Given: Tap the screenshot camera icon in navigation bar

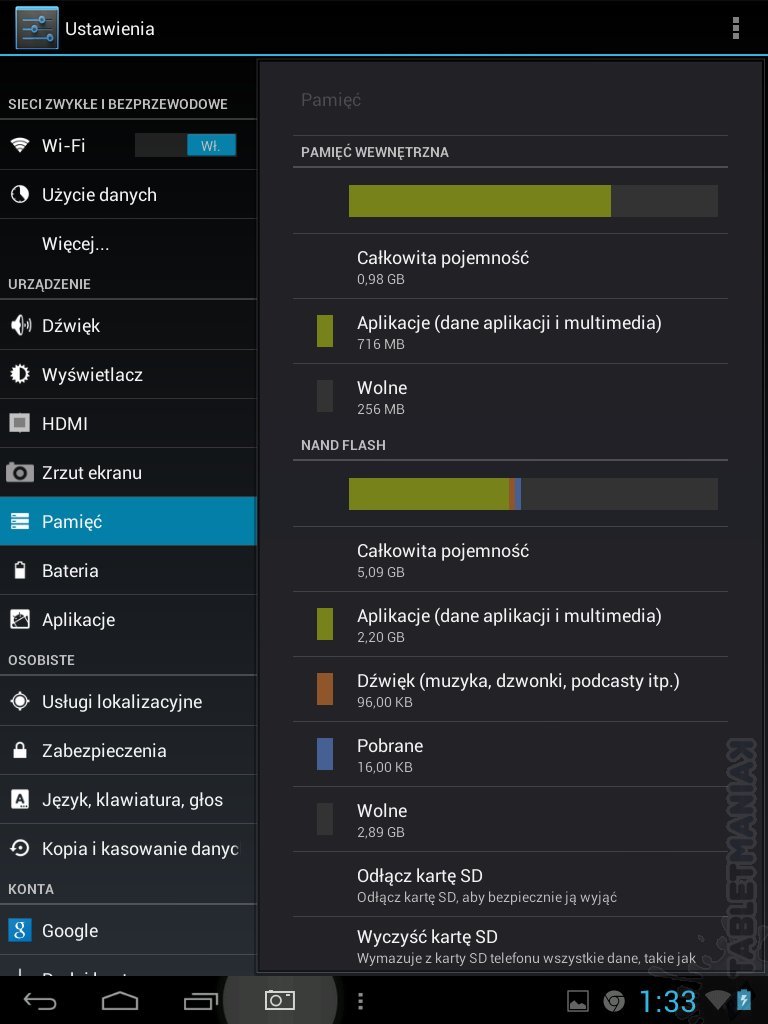Looking at the screenshot, I should click(x=280, y=1000).
